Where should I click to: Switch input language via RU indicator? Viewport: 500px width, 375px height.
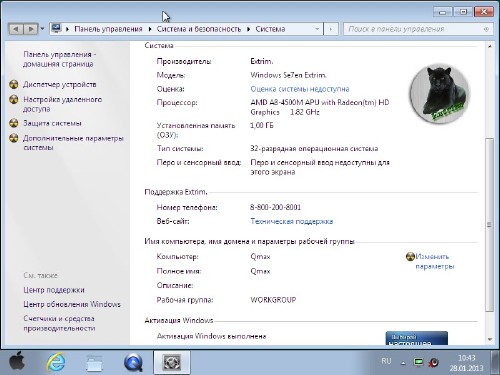point(386,361)
